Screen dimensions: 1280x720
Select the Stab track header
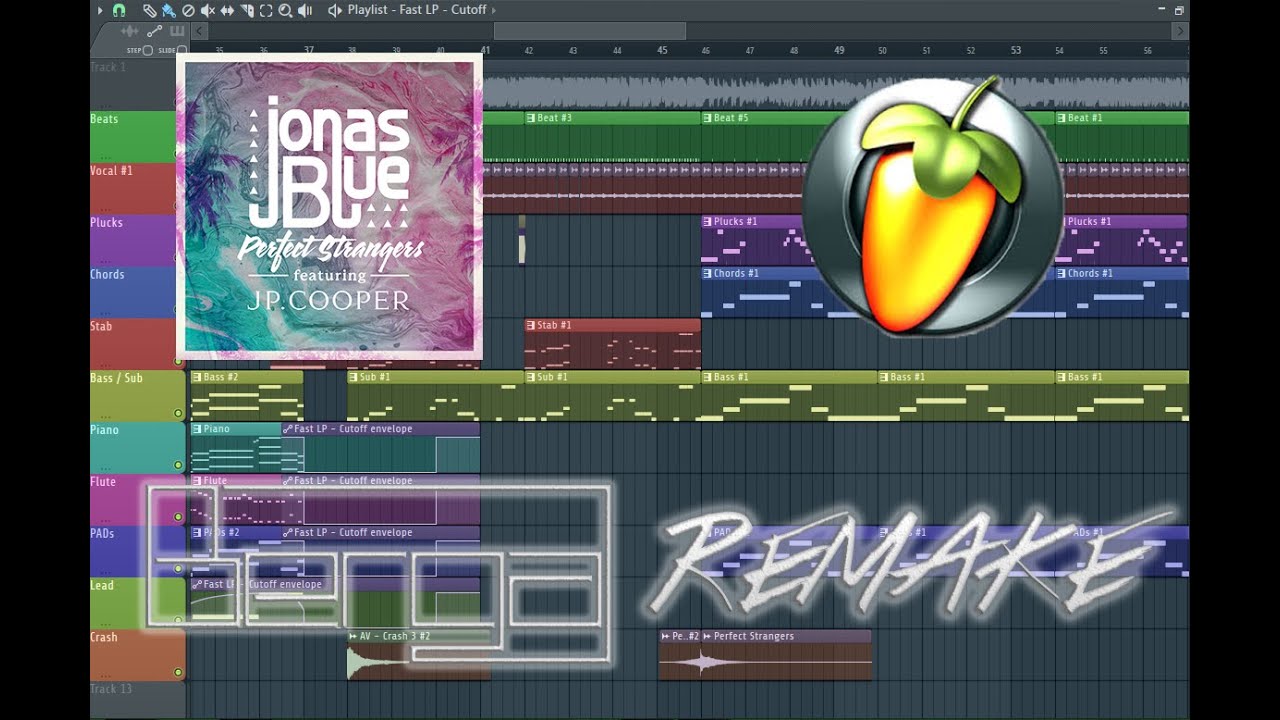tap(138, 345)
